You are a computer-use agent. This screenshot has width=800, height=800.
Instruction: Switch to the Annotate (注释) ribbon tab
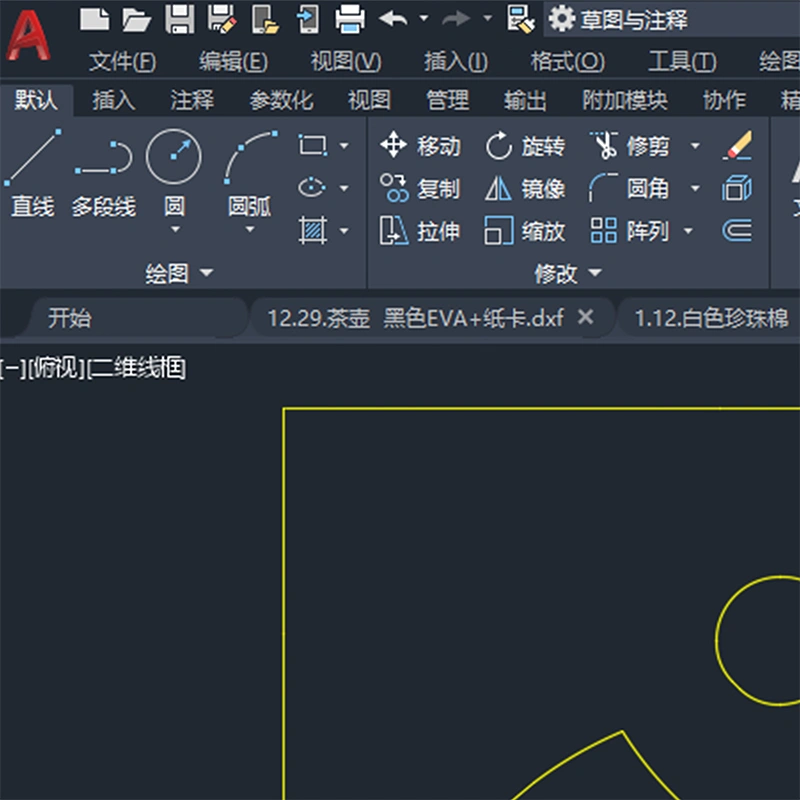[x=191, y=101]
